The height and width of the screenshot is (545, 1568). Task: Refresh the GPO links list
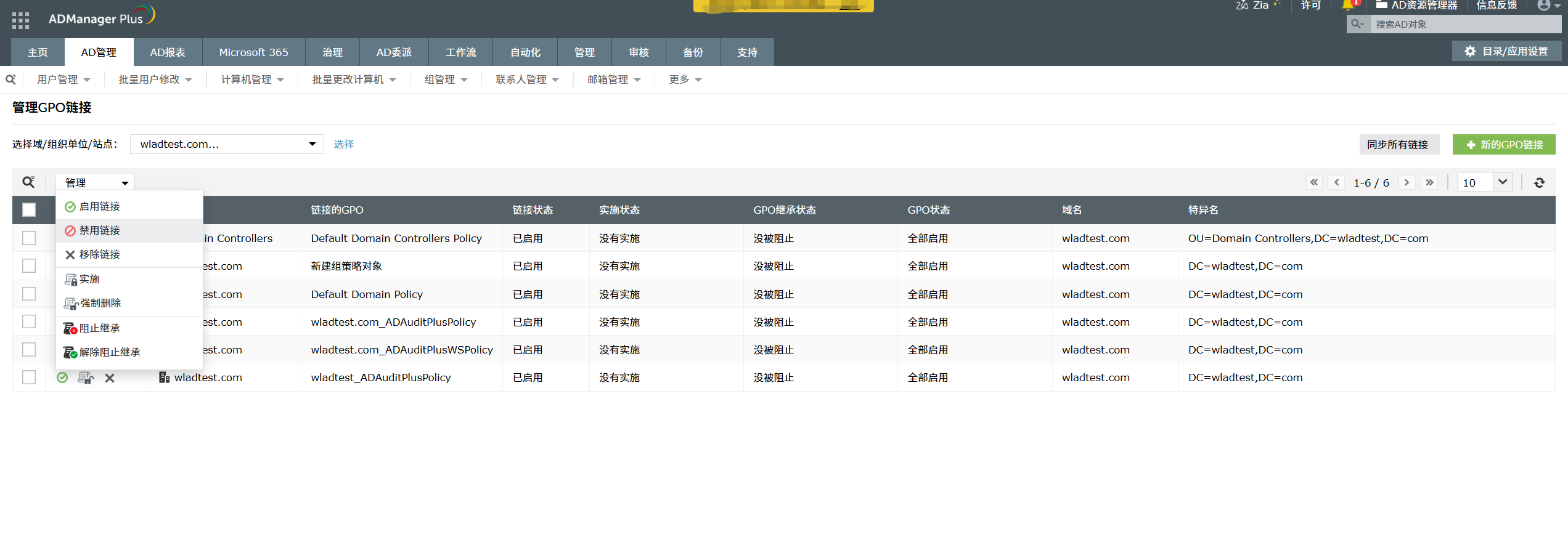tap(1539, 183)
